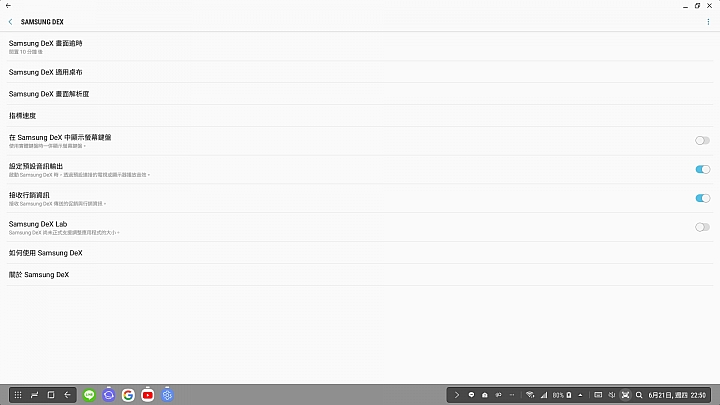The height and width of the screenshot is (405, 720).
Task: Show more notifications via the tray ellipsis
Action: tap(512, 395)
